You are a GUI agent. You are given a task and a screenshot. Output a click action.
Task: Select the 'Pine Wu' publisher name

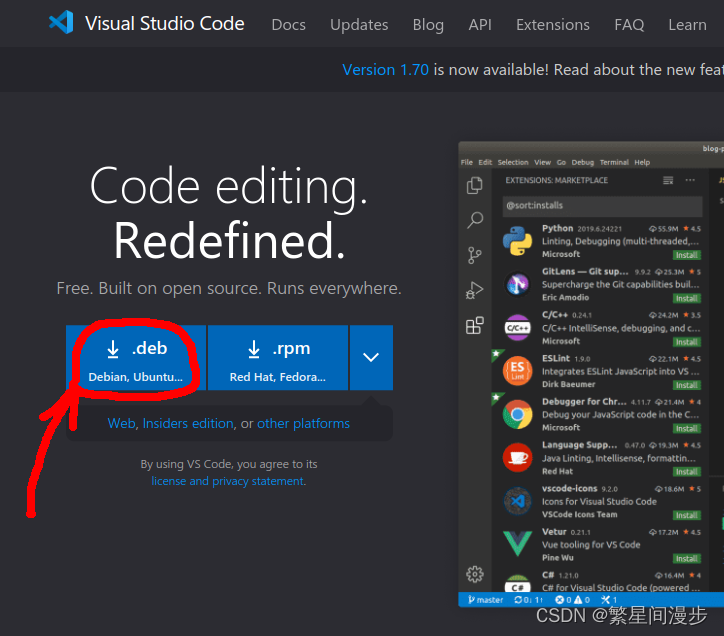[558, 557]
